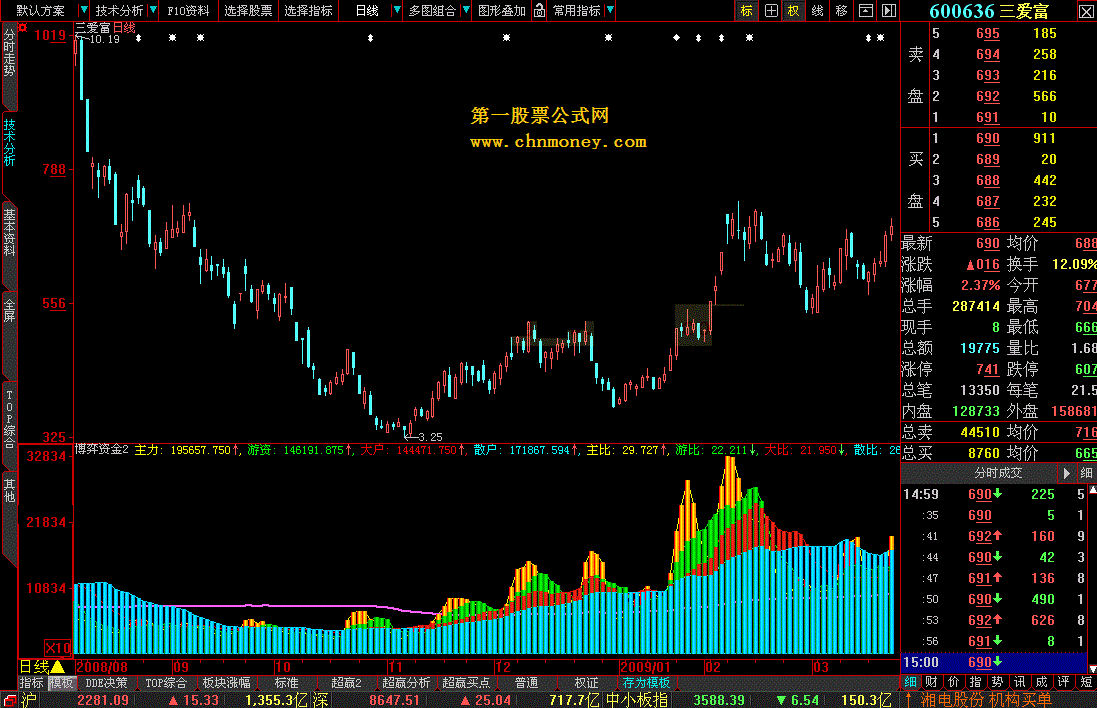Click 存为模板 save template link

[x=646, y=683]
